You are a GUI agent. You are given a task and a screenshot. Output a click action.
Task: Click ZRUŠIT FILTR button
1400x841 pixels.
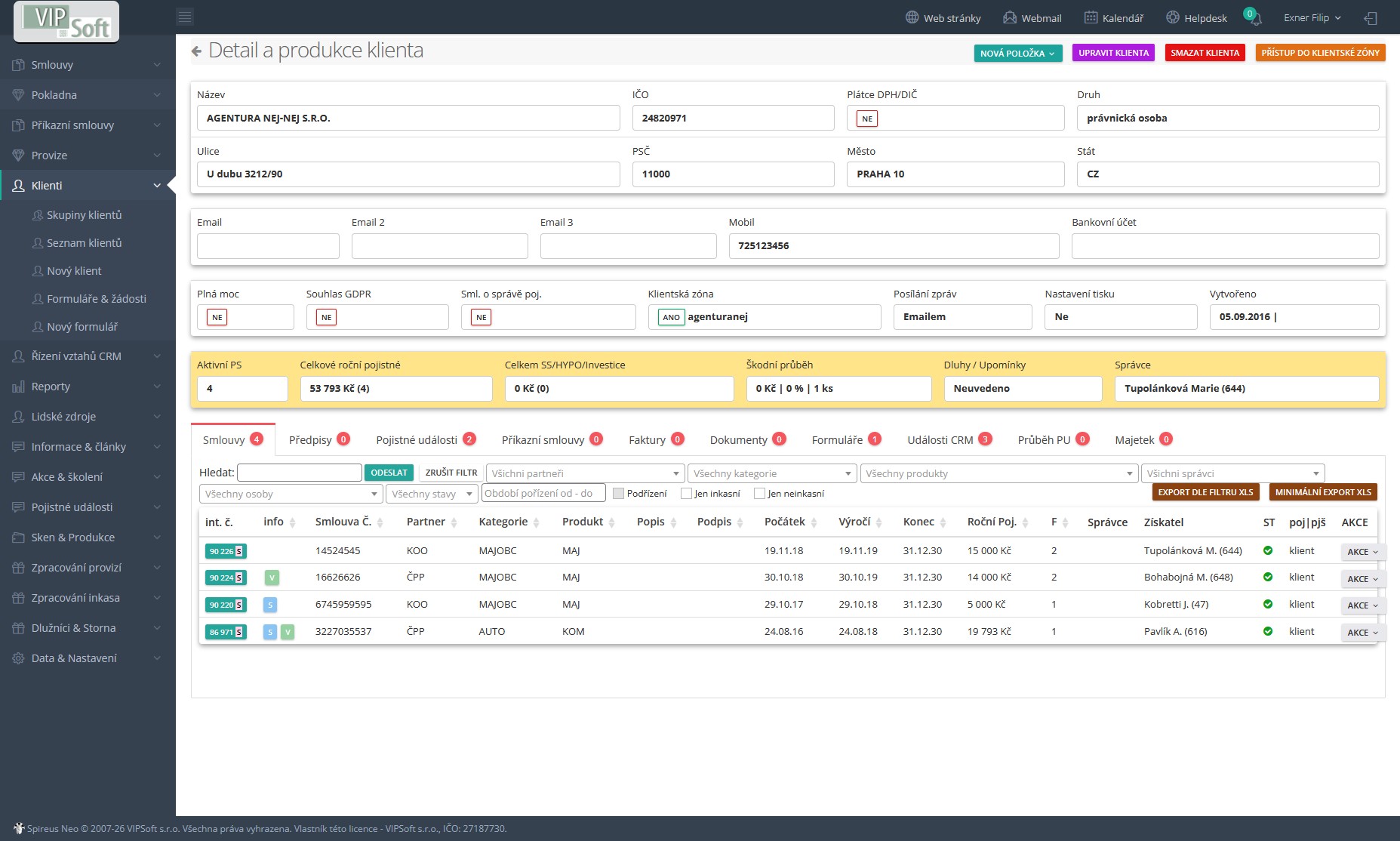click(x=451, y=473)
